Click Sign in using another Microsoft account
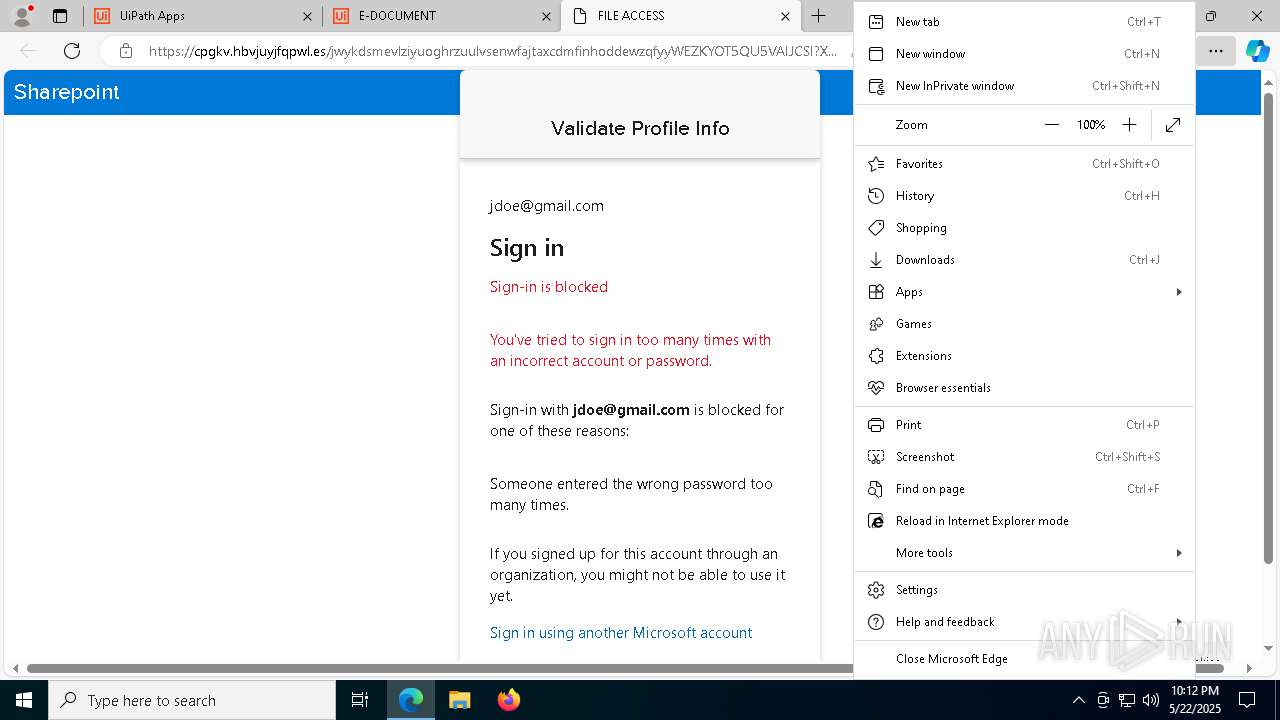Viewport: 1280px width, 720px height. coord(621,633)
